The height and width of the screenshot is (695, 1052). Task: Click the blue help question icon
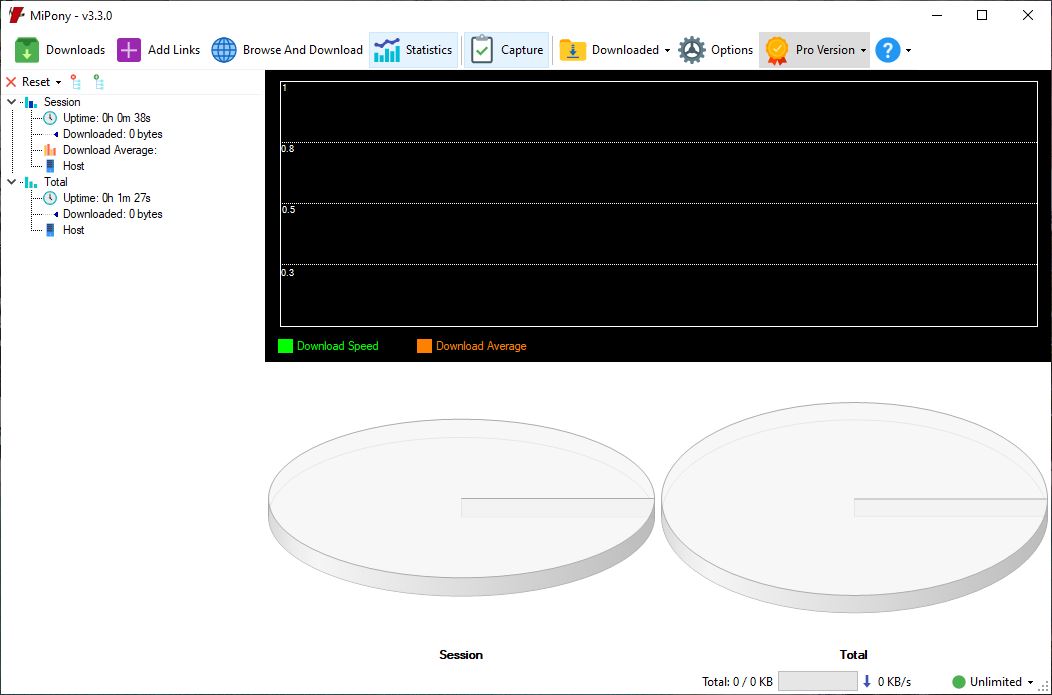coord(887,50)
